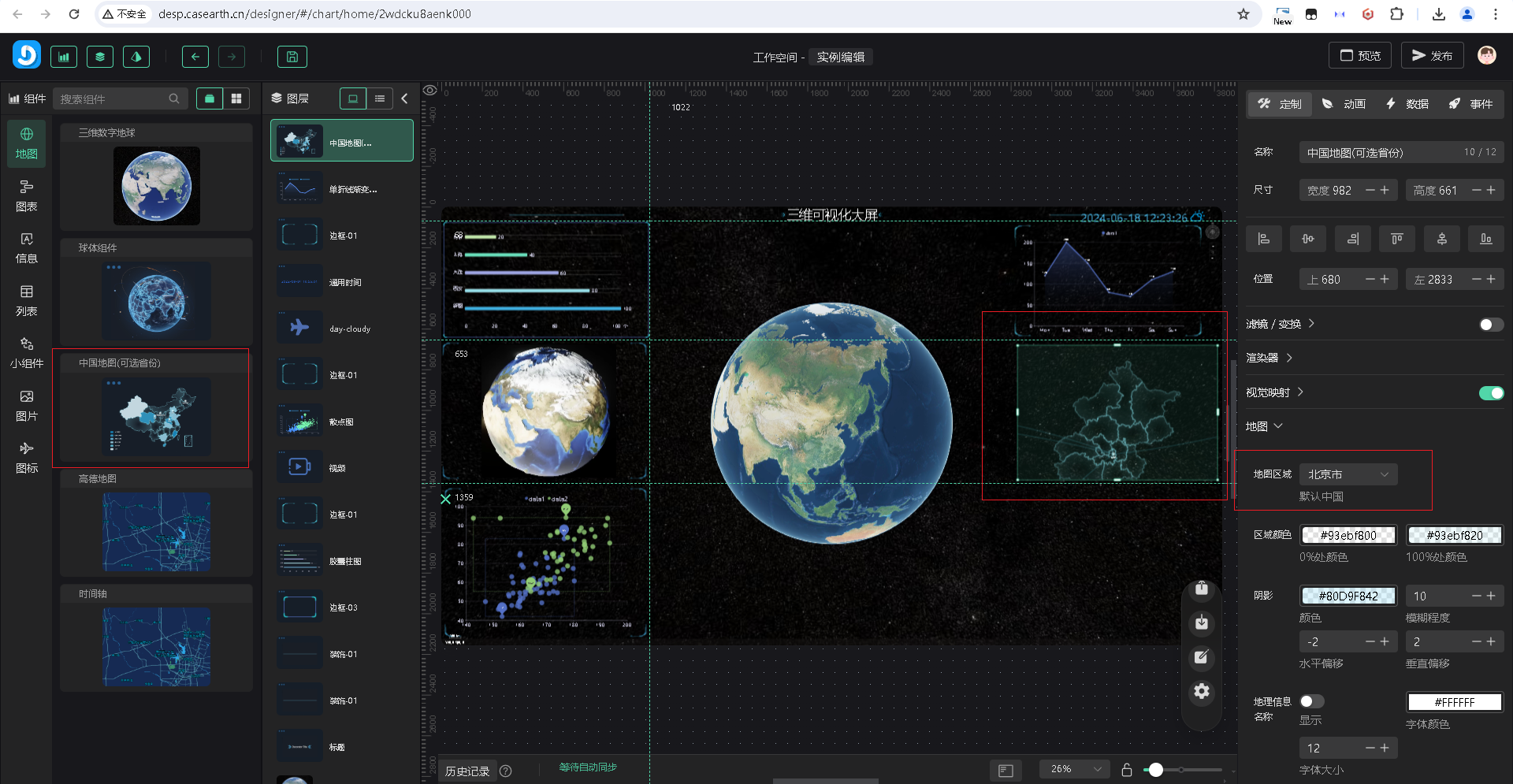The image size is (1513, 784).
Task: Open the 阴影 color swatch #80D9F842
Action: pos(1348,596)
